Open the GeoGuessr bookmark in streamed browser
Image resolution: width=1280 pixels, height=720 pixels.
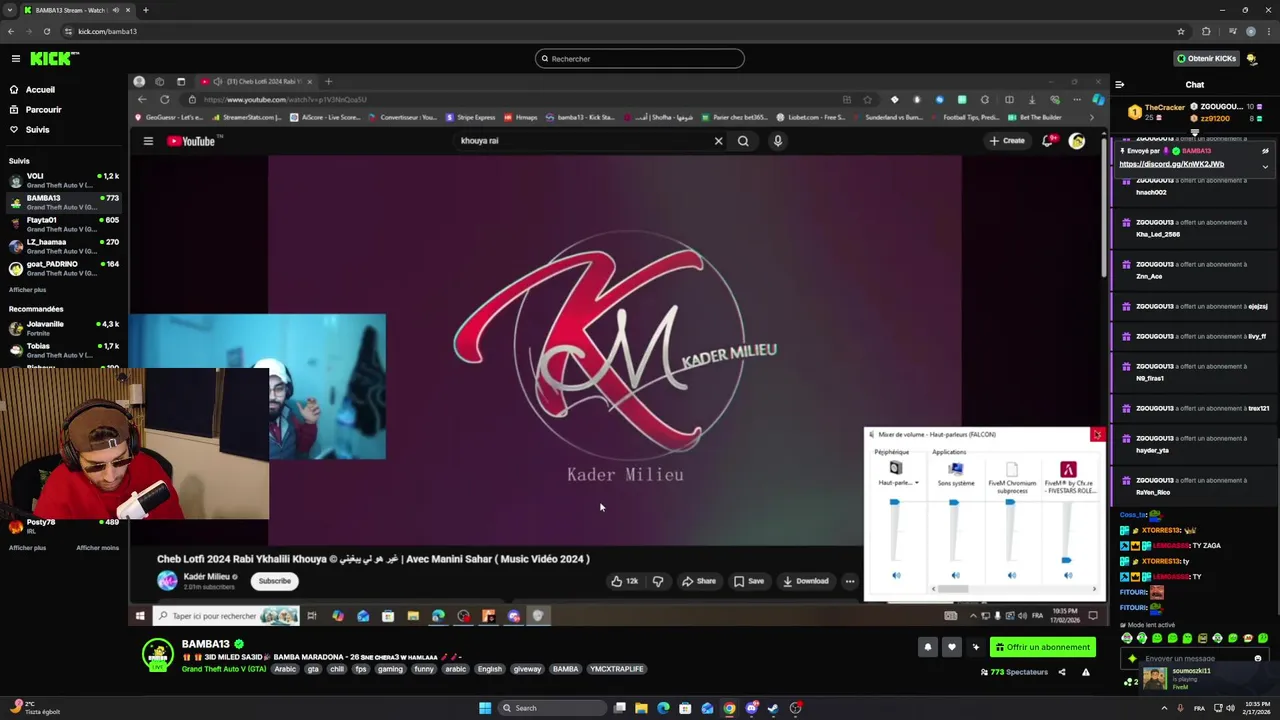point(170,117)
